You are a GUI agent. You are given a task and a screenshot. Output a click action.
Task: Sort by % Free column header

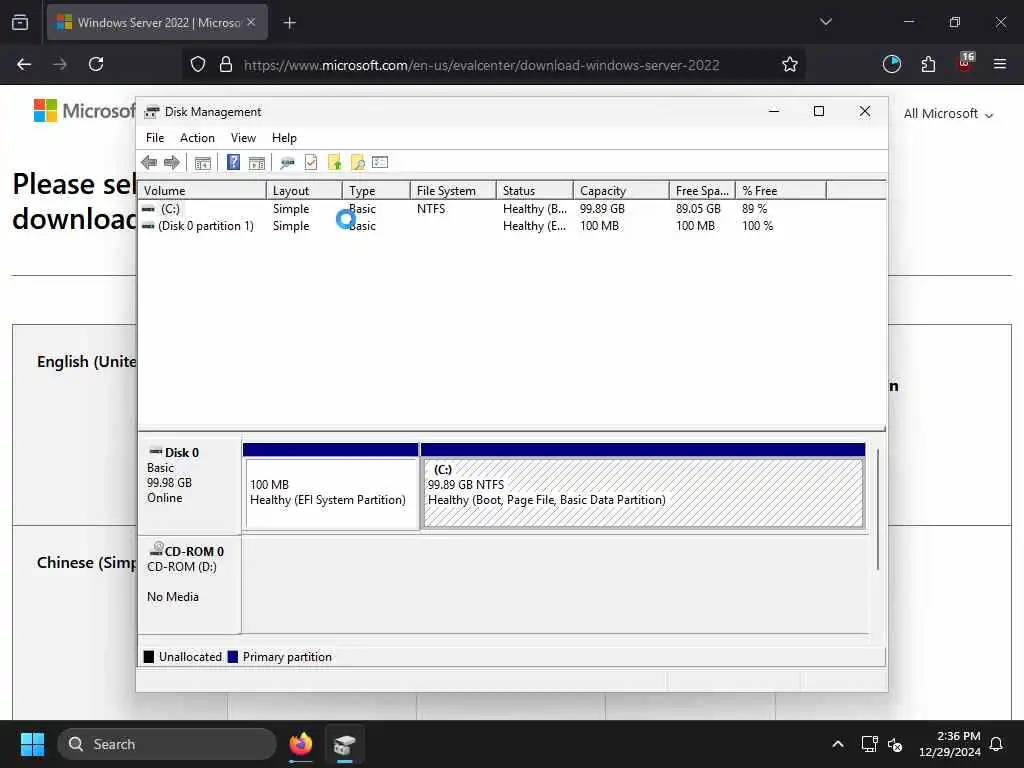pos(781,191)
